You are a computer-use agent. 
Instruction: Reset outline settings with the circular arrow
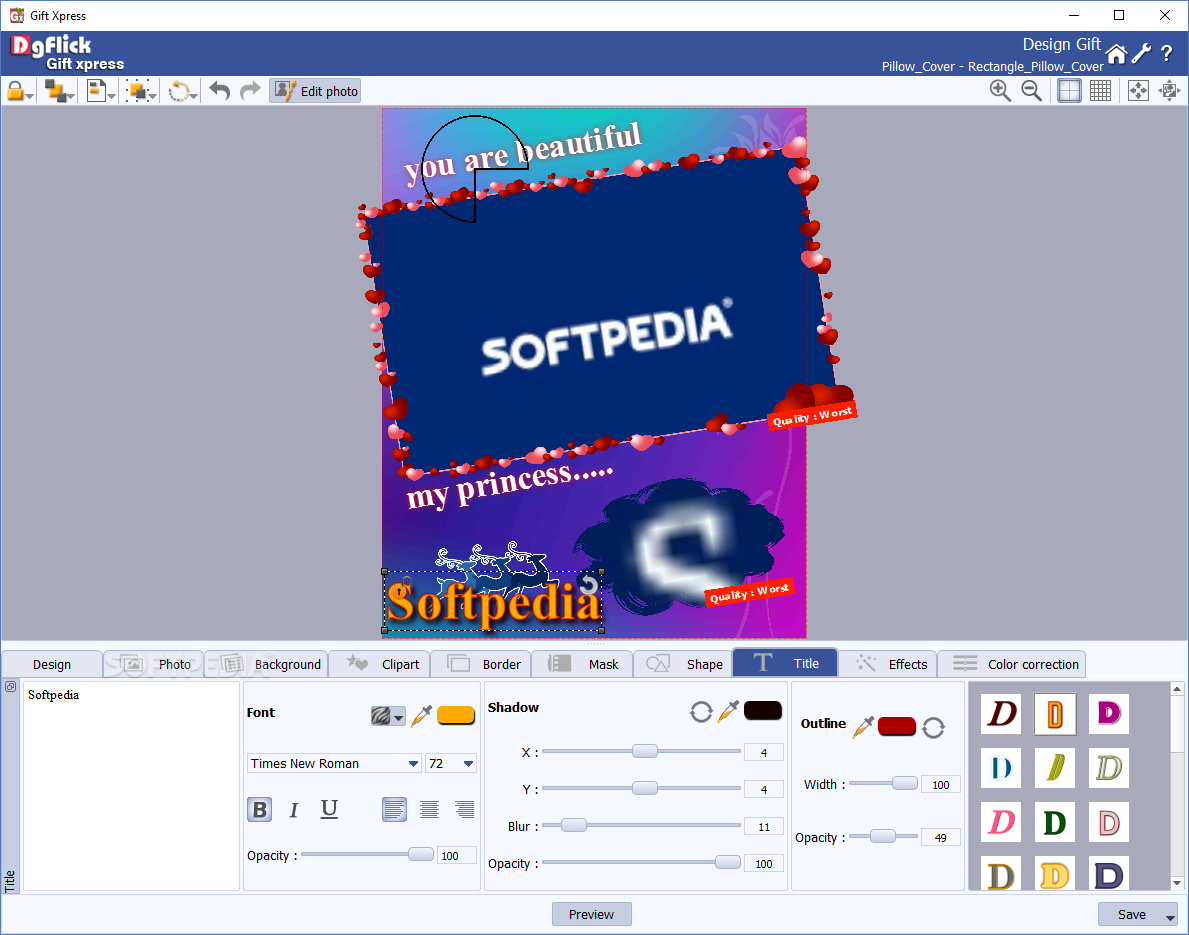pos(933,727)
